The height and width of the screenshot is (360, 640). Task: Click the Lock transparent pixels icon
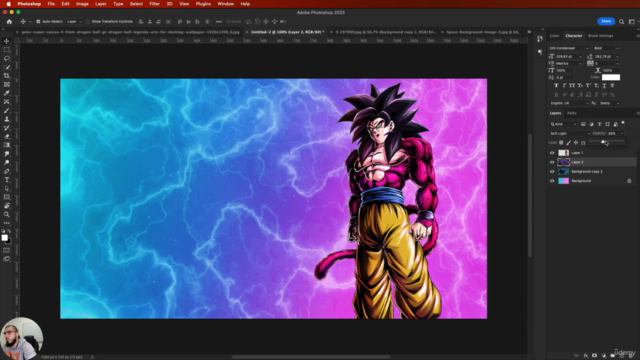(x=561, y=142)
